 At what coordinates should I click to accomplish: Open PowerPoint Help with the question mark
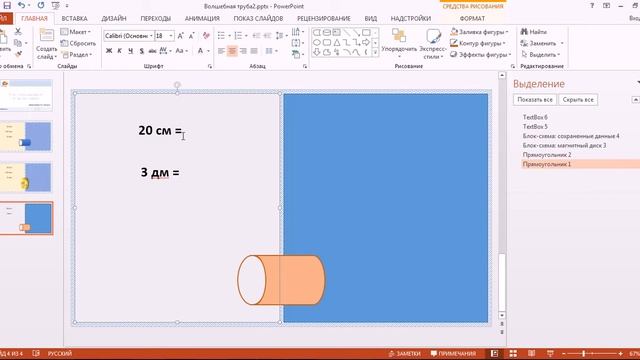(592, 5)
